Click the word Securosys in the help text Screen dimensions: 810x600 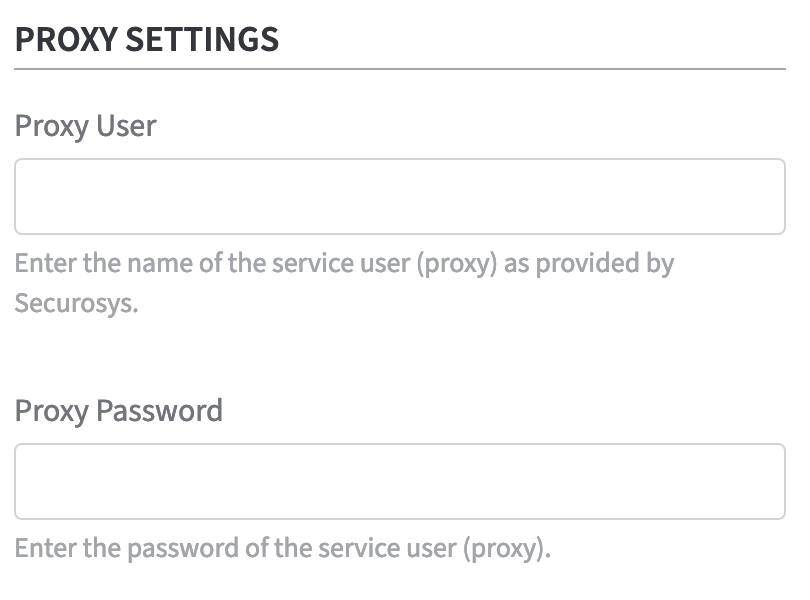(75, 302)
